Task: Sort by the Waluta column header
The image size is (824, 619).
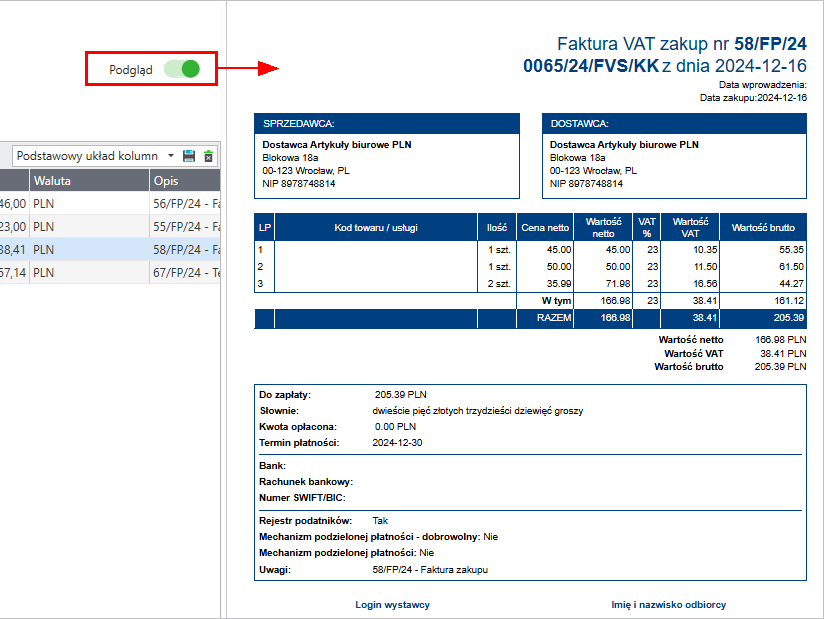Action: pyautogui.click(x=87, y=181)
